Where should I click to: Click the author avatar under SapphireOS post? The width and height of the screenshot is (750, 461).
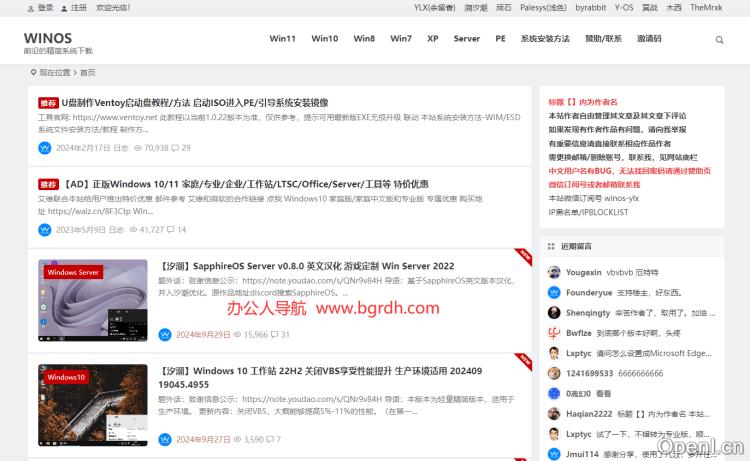tap(164, 334)
